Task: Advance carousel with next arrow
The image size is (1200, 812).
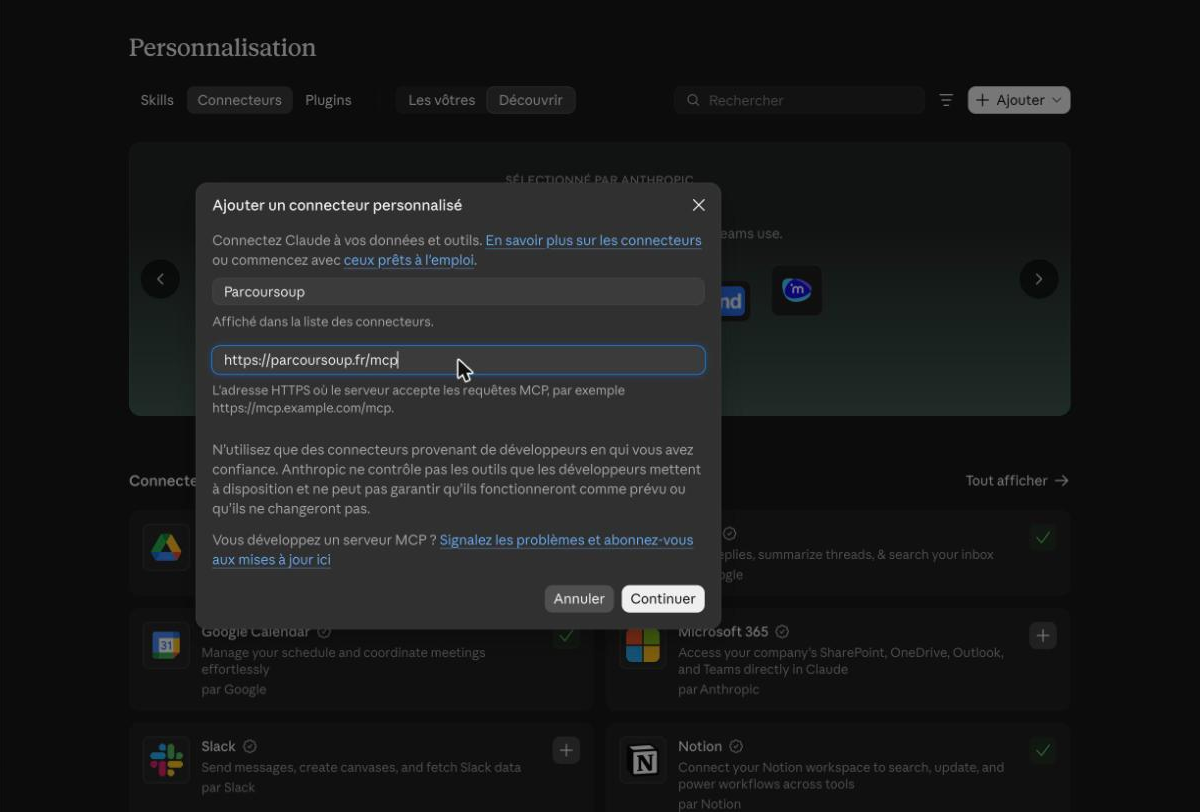Action: (x=1039, y=279)
